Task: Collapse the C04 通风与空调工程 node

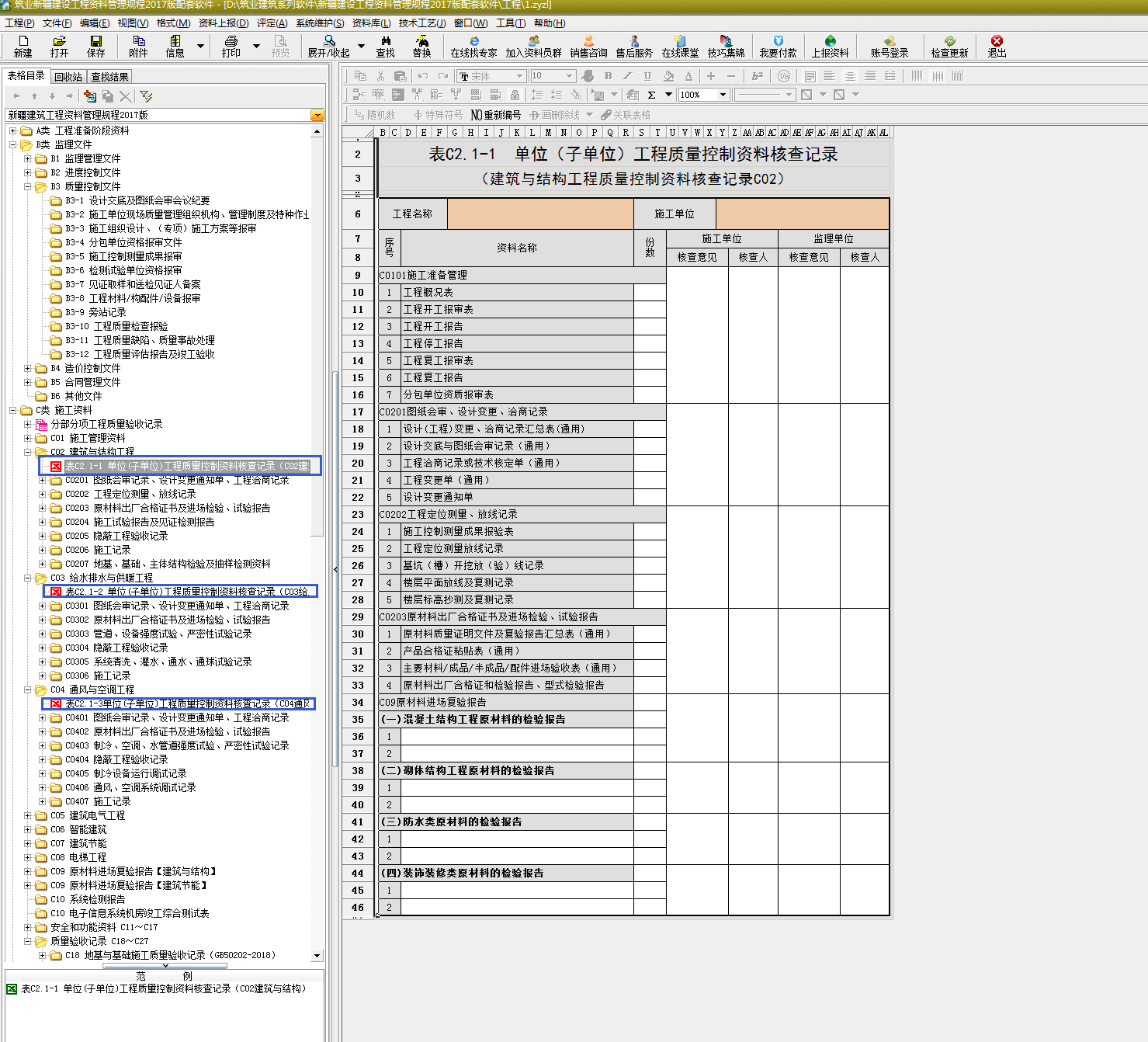Action: click(x=28, y=689)
